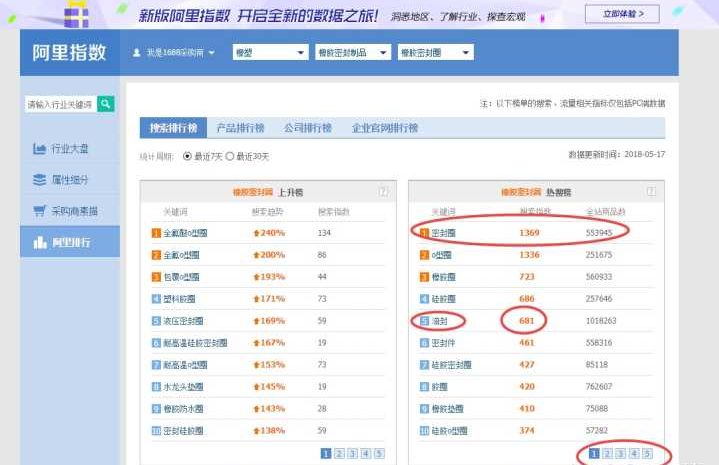The height and width of the screenshot is (465, 719).
Task: Click the user avatar icon in header
Action: pyautogui.click(x=136, y=53)
